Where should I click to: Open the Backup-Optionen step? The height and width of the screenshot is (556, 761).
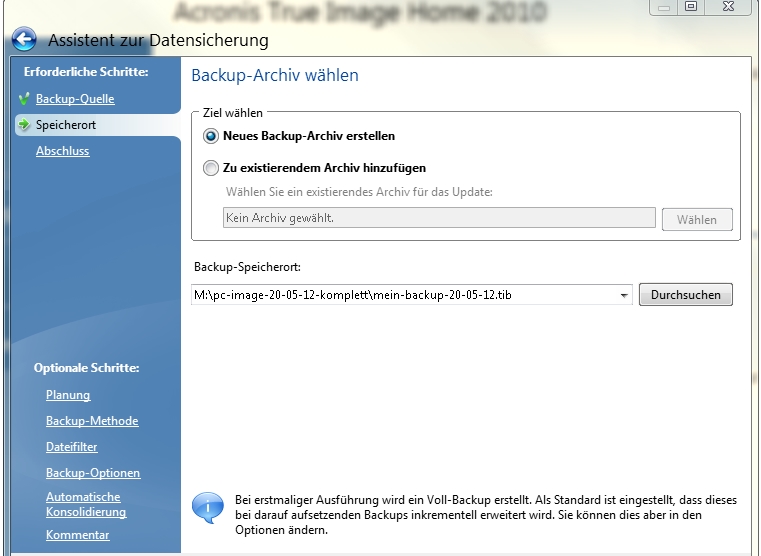93,473
